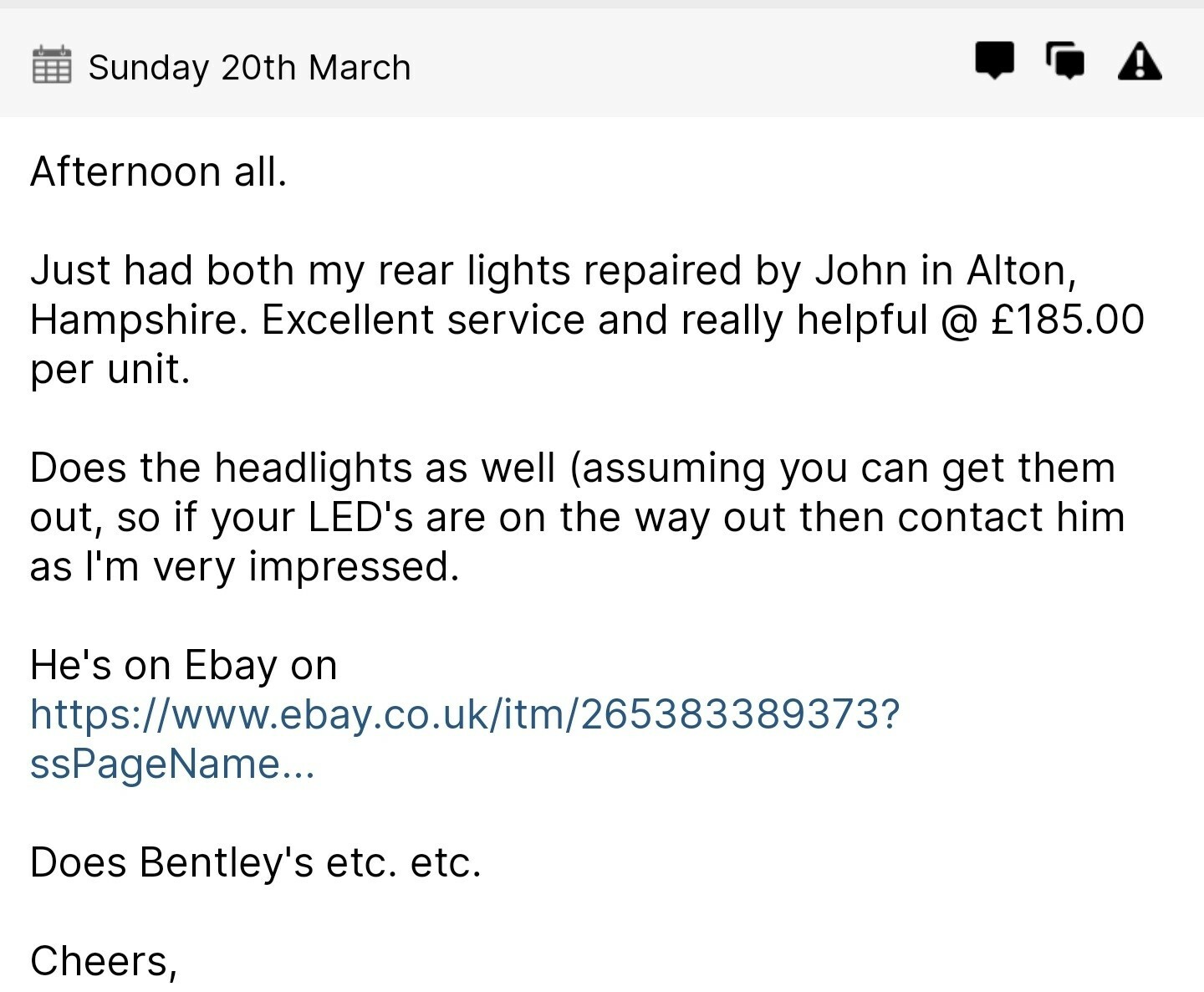Image resolution: width=1204 pixels, height=992 pixels.
Task: Quote this post using the double speech bubble icon
Action: (1065, 61)
